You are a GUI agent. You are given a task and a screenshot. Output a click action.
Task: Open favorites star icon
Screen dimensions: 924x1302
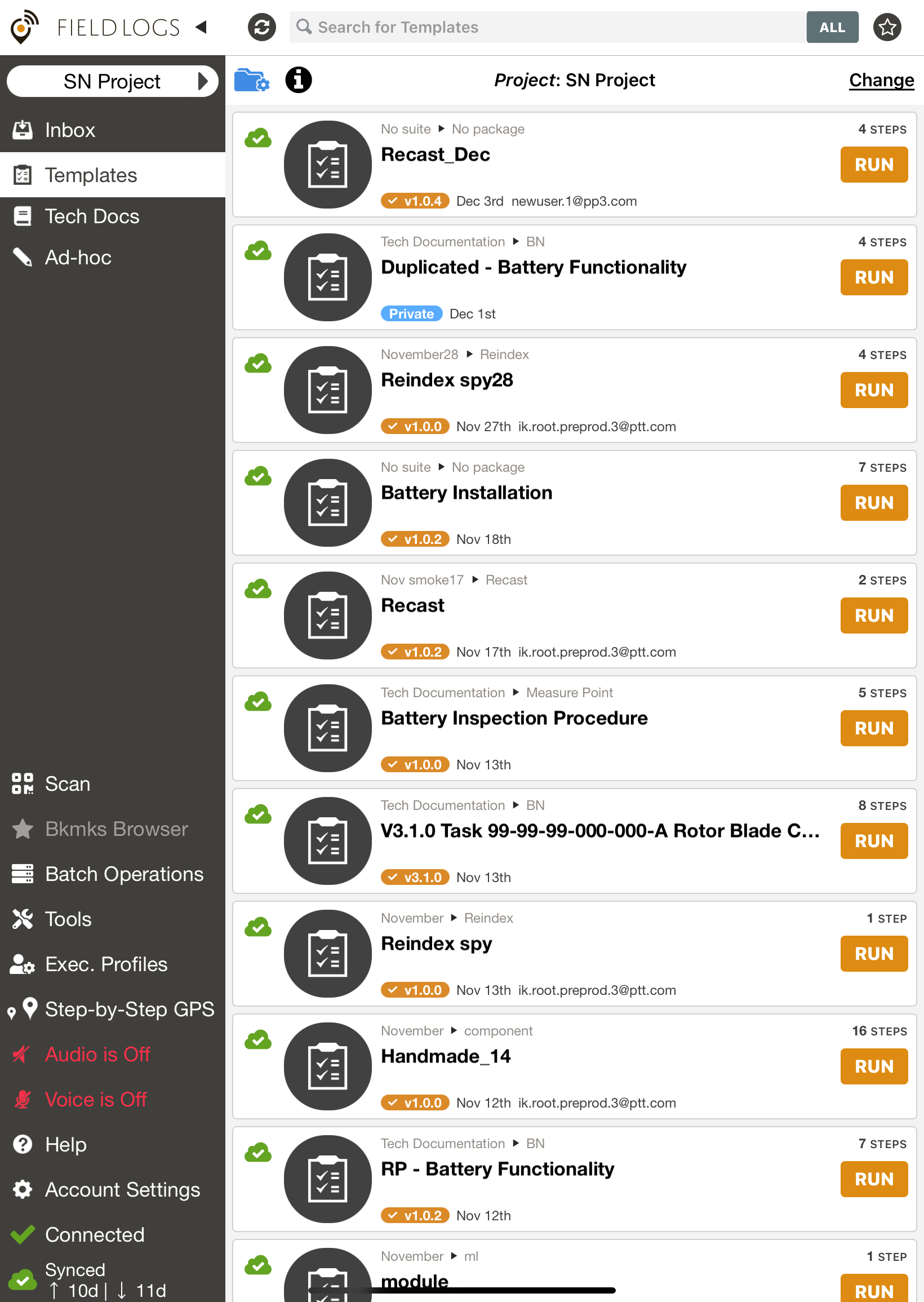(886, 26)
